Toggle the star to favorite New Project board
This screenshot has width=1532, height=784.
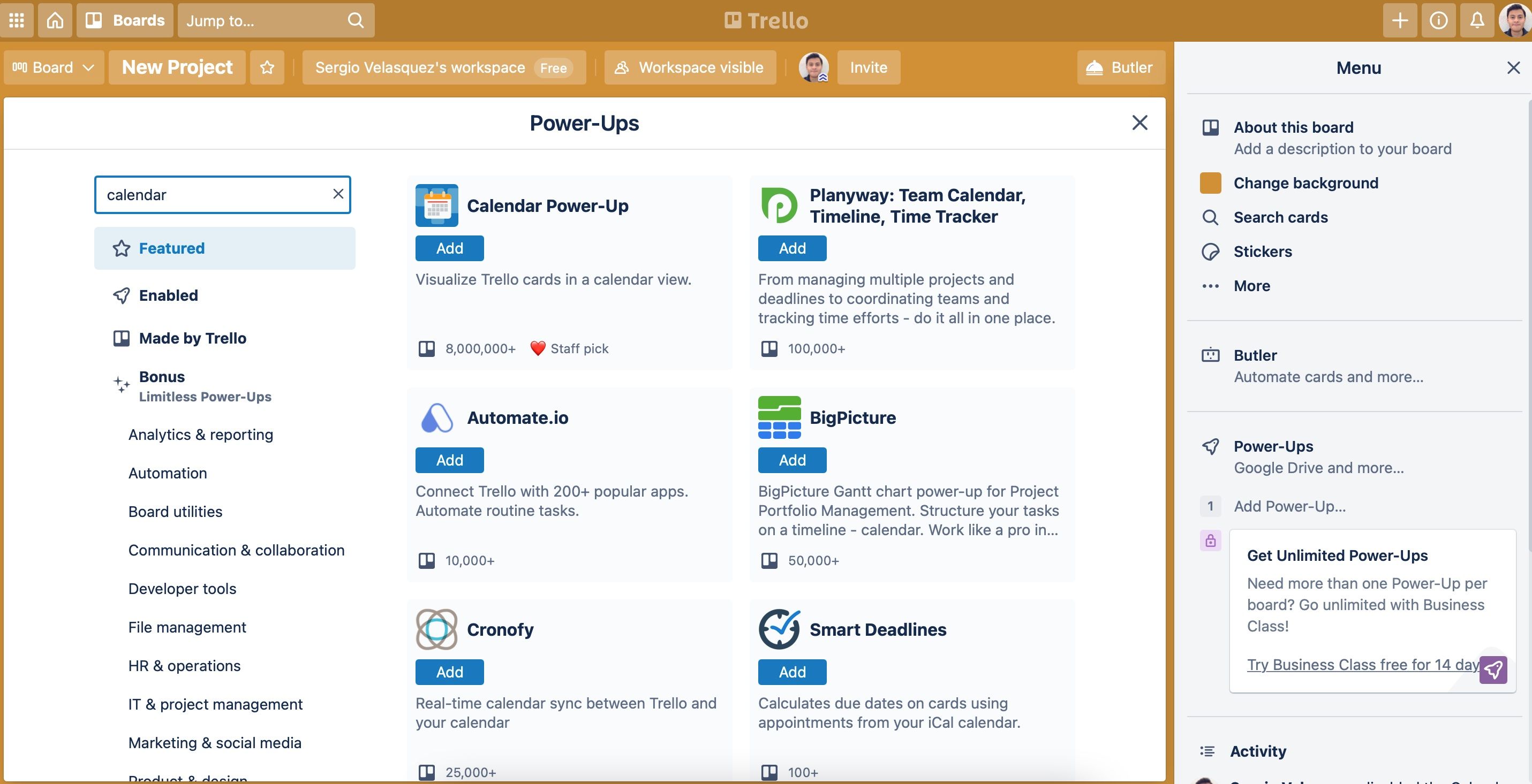coord(267,67)
